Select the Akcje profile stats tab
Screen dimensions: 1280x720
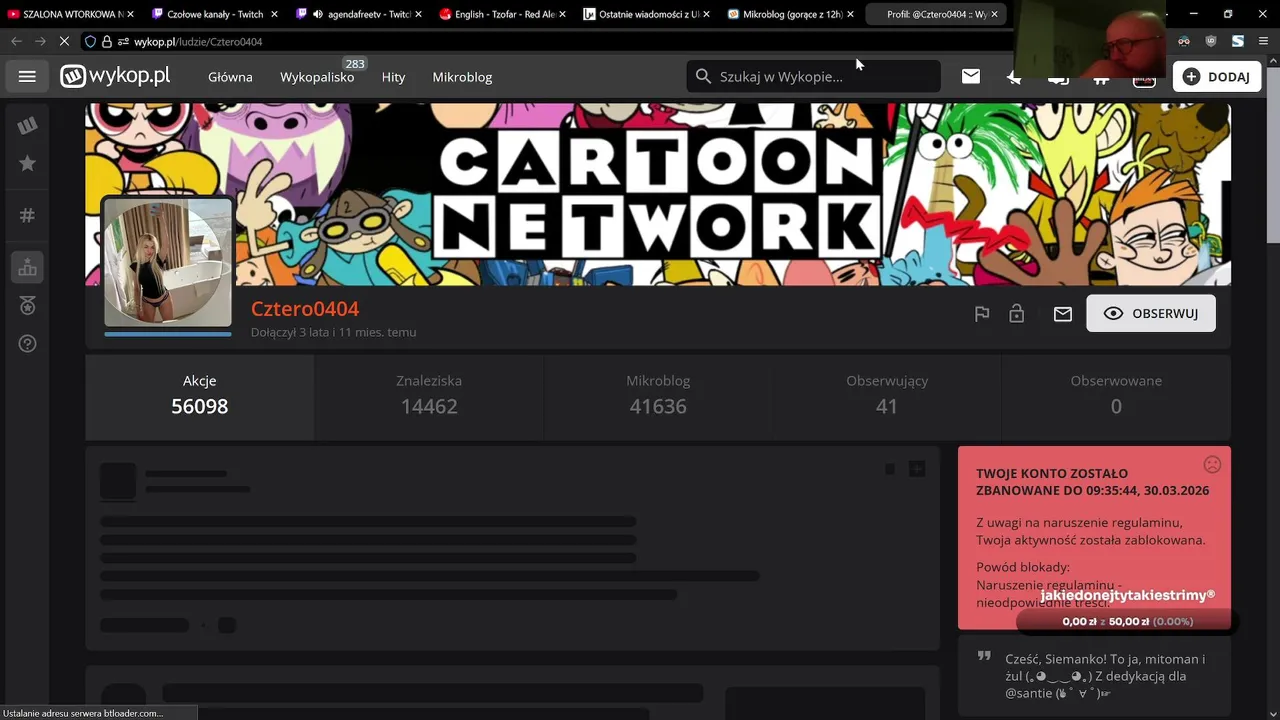200,397
